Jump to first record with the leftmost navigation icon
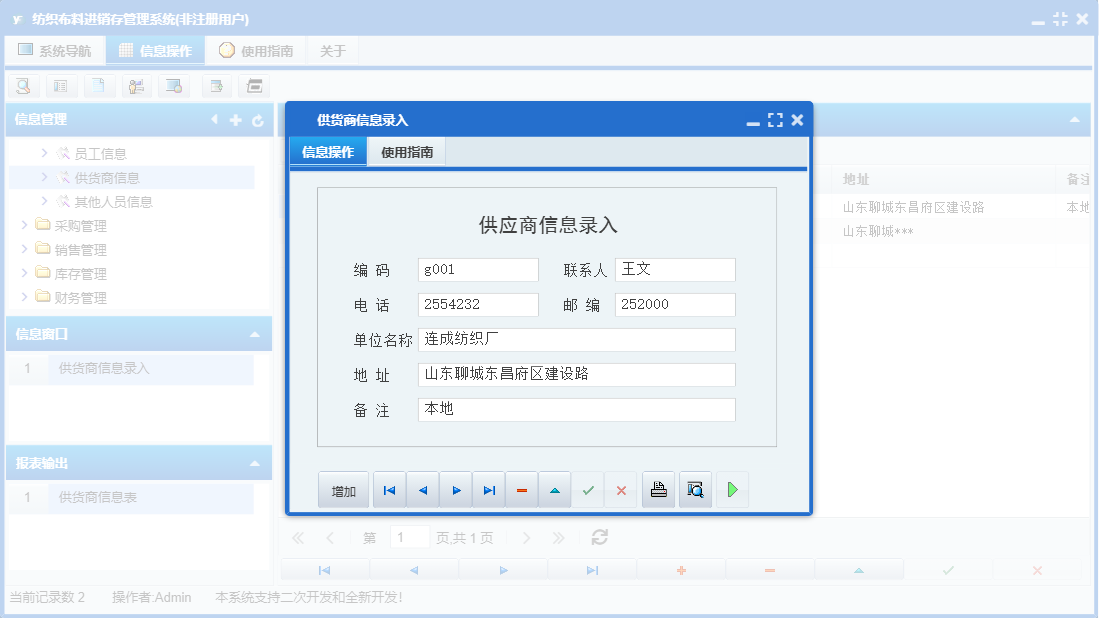The height and width of the screenshot is (618, 1099). [x=389, y=489]
